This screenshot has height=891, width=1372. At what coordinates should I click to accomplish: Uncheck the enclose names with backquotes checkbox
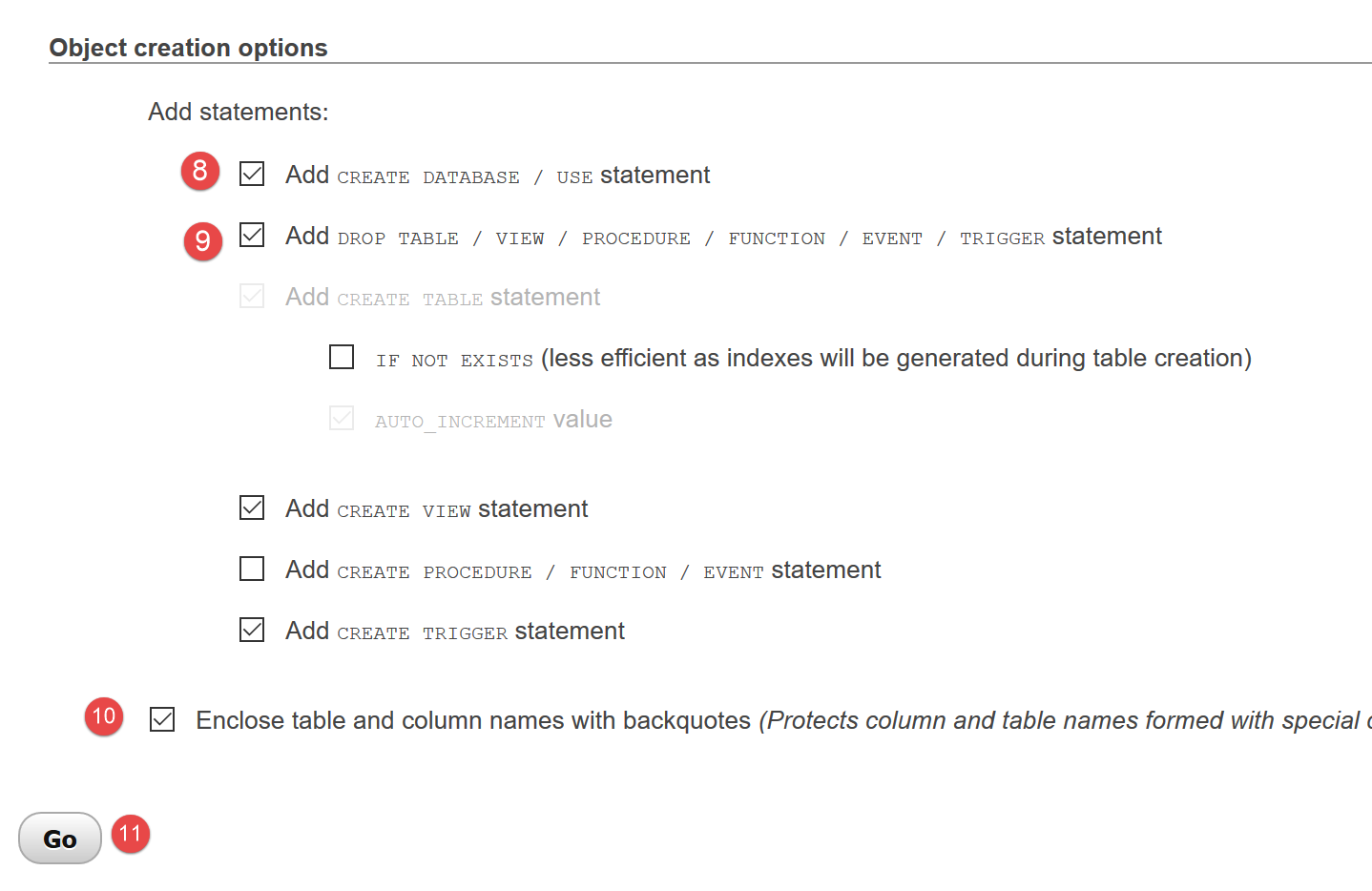coord(162,719)
